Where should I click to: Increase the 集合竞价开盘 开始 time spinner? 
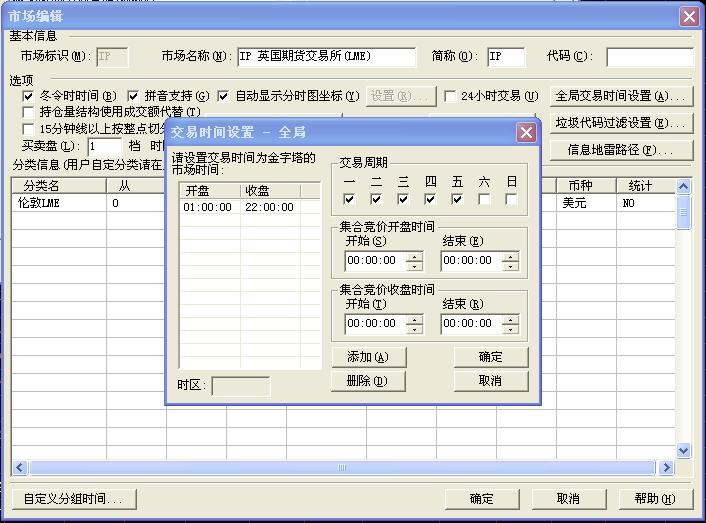point(415,256)
